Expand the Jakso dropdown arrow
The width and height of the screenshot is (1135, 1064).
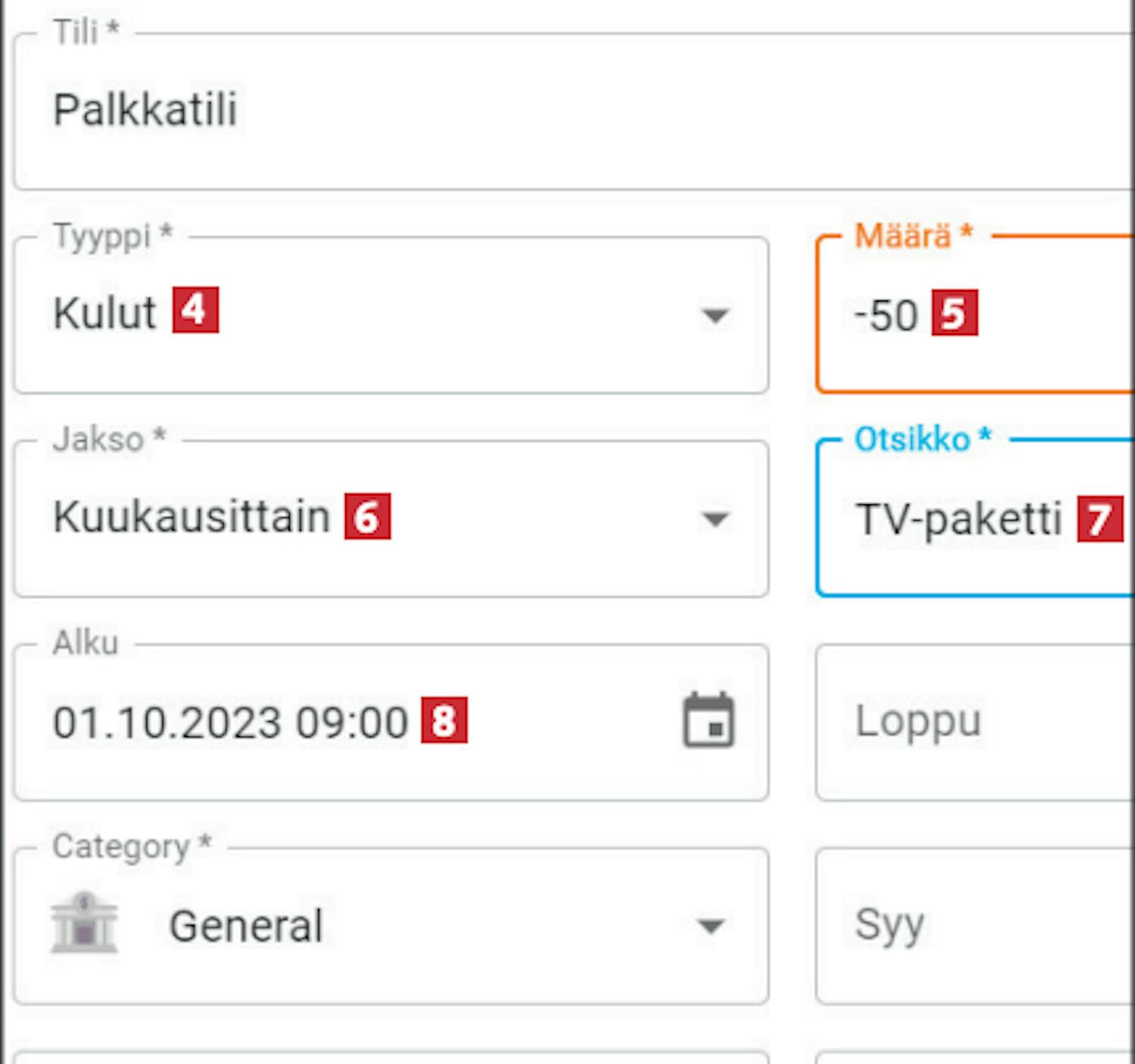pos(714,518)
